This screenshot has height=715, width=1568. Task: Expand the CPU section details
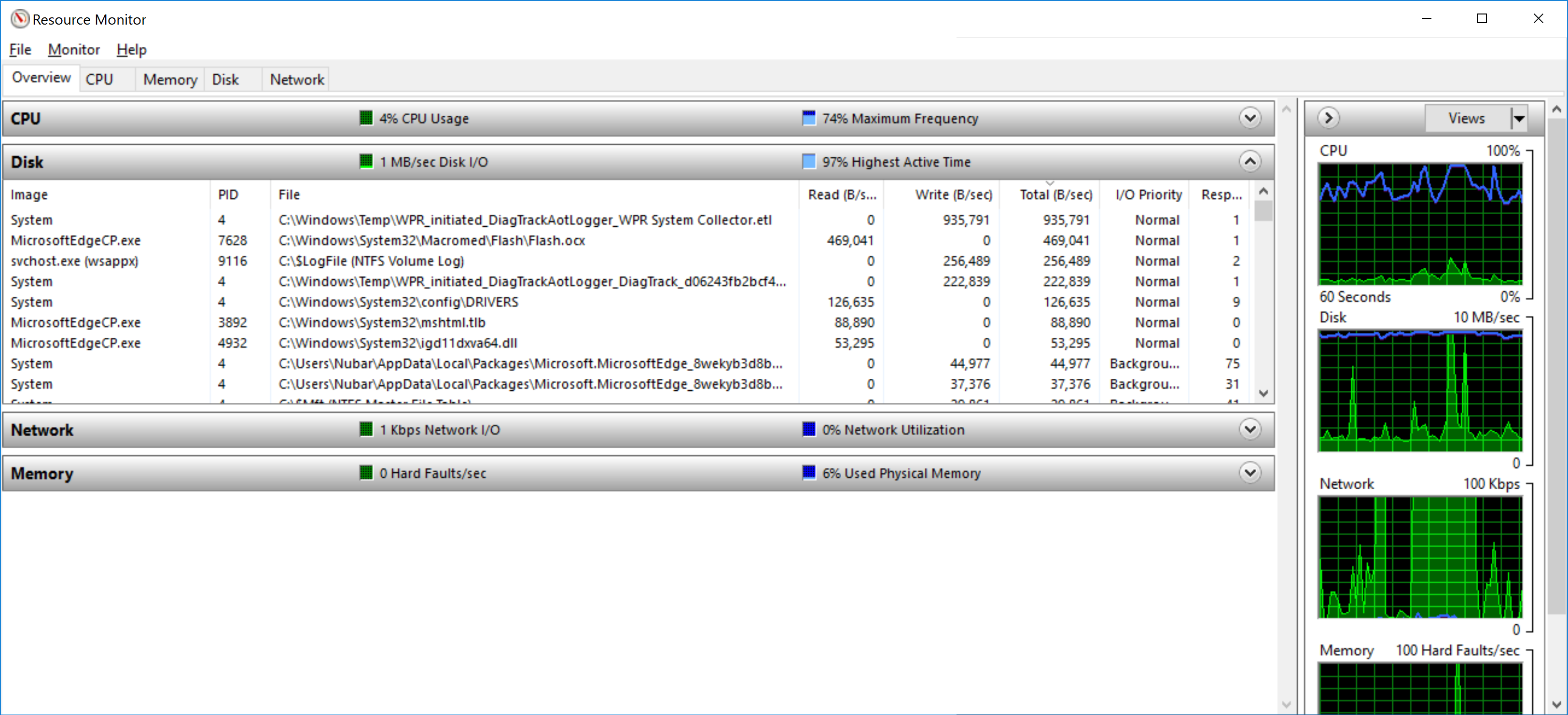1251,118
